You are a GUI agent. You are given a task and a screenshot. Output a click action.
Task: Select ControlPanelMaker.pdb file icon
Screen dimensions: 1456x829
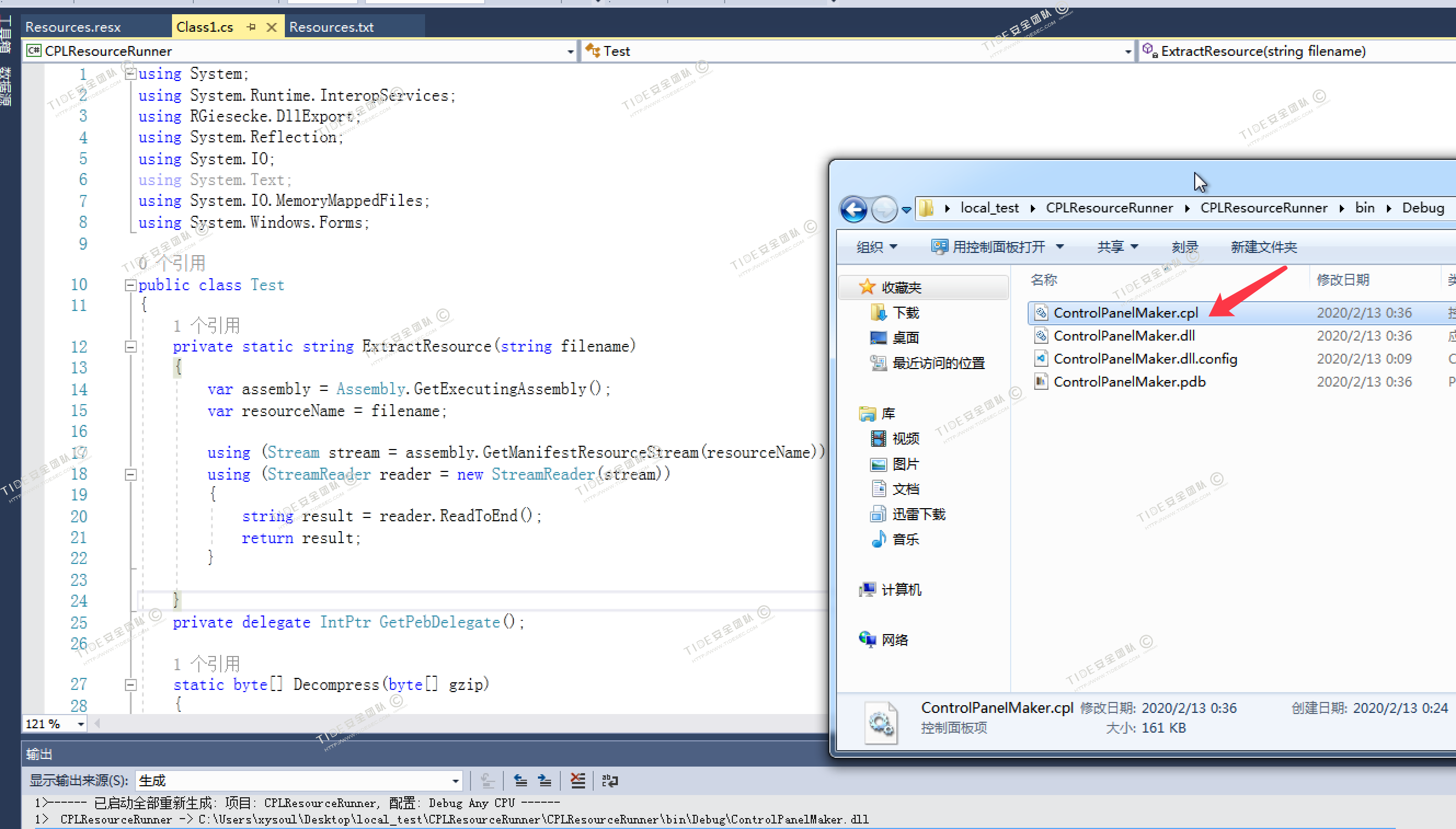click(1040, 382)
